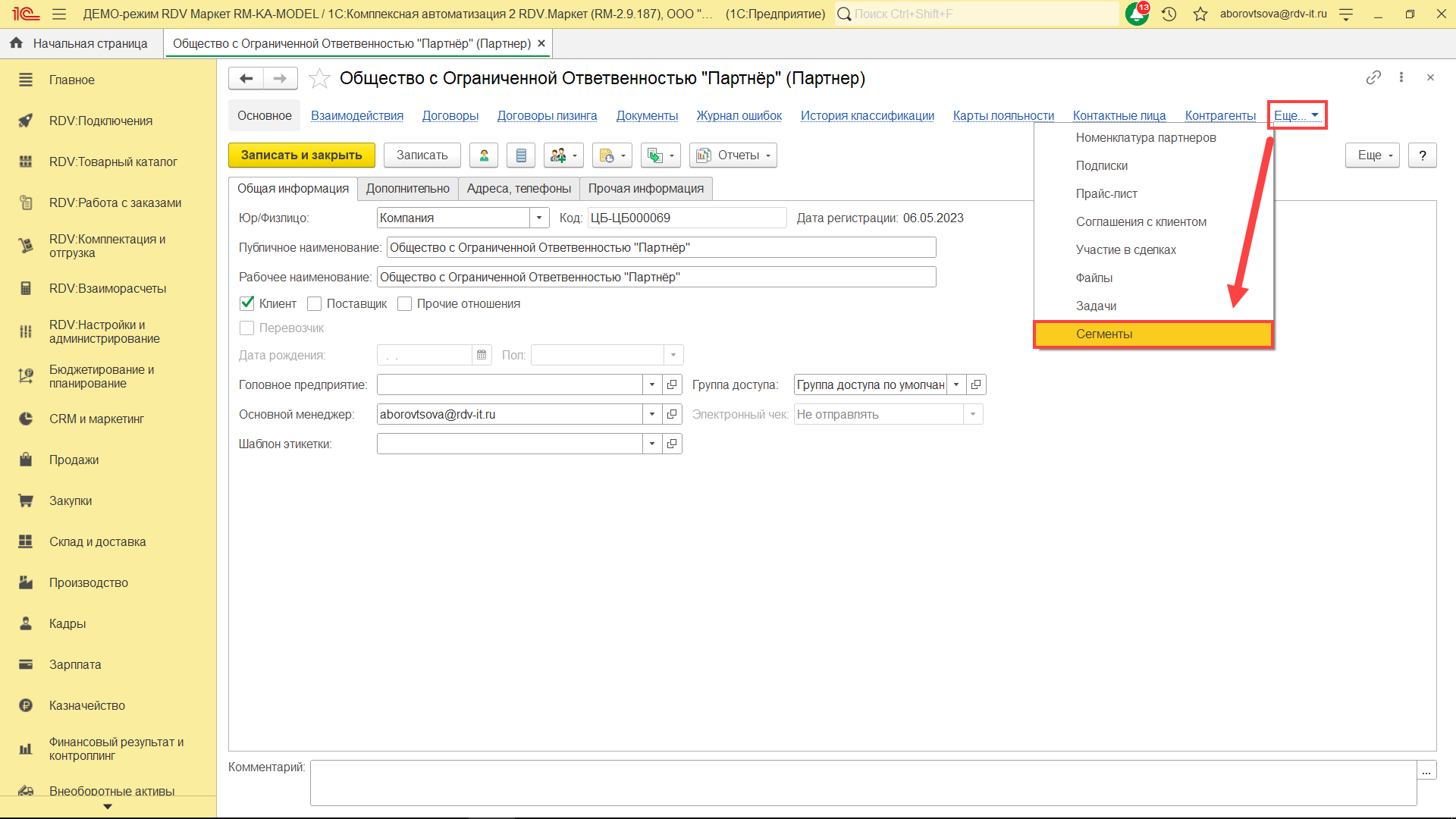
Task: Switch to the Адреса, телефоны tab
Action: [x=519, y=188]
